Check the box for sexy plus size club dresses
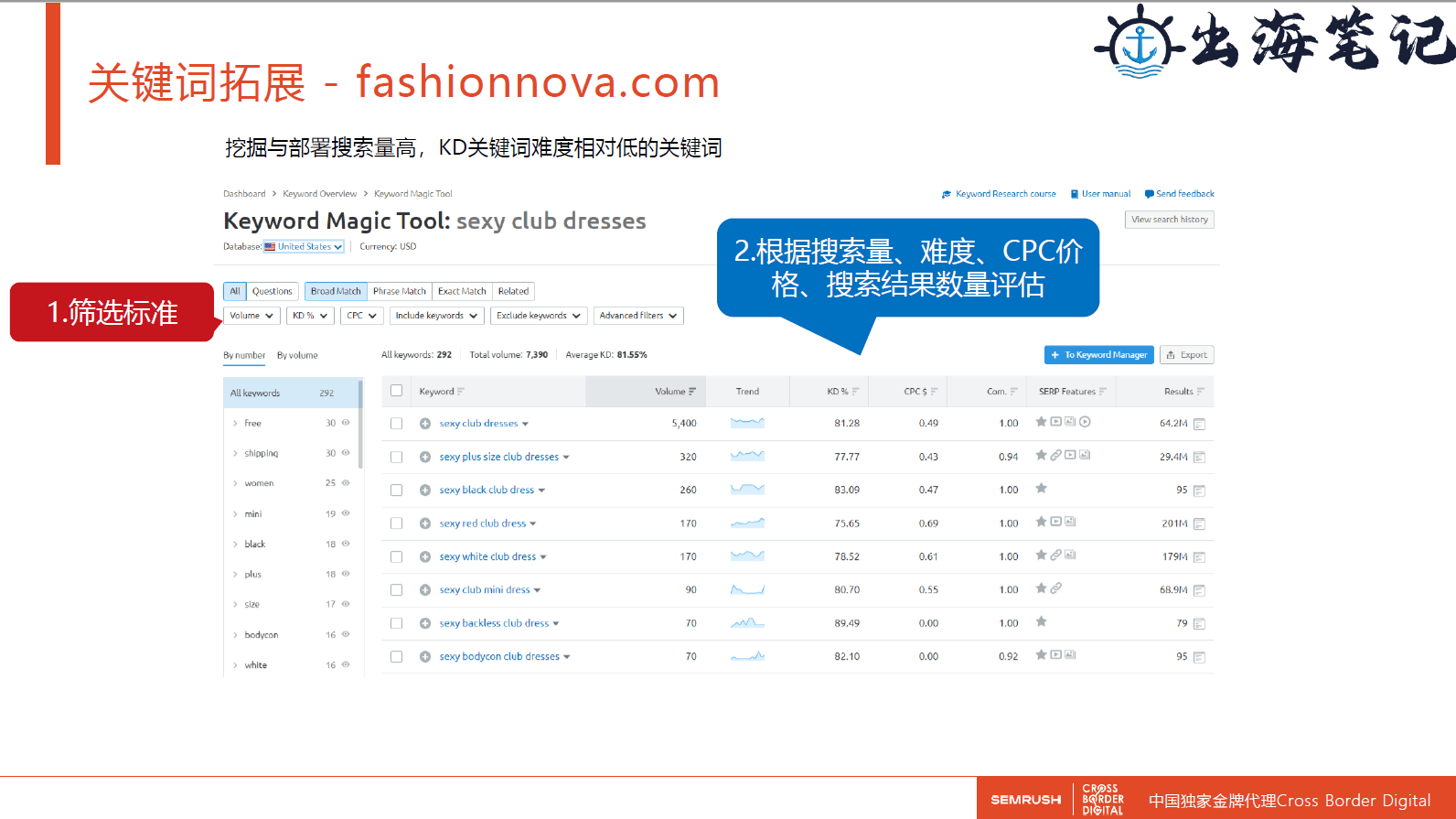The width and height of the screenshot is (1456, 819). (396, 457)
